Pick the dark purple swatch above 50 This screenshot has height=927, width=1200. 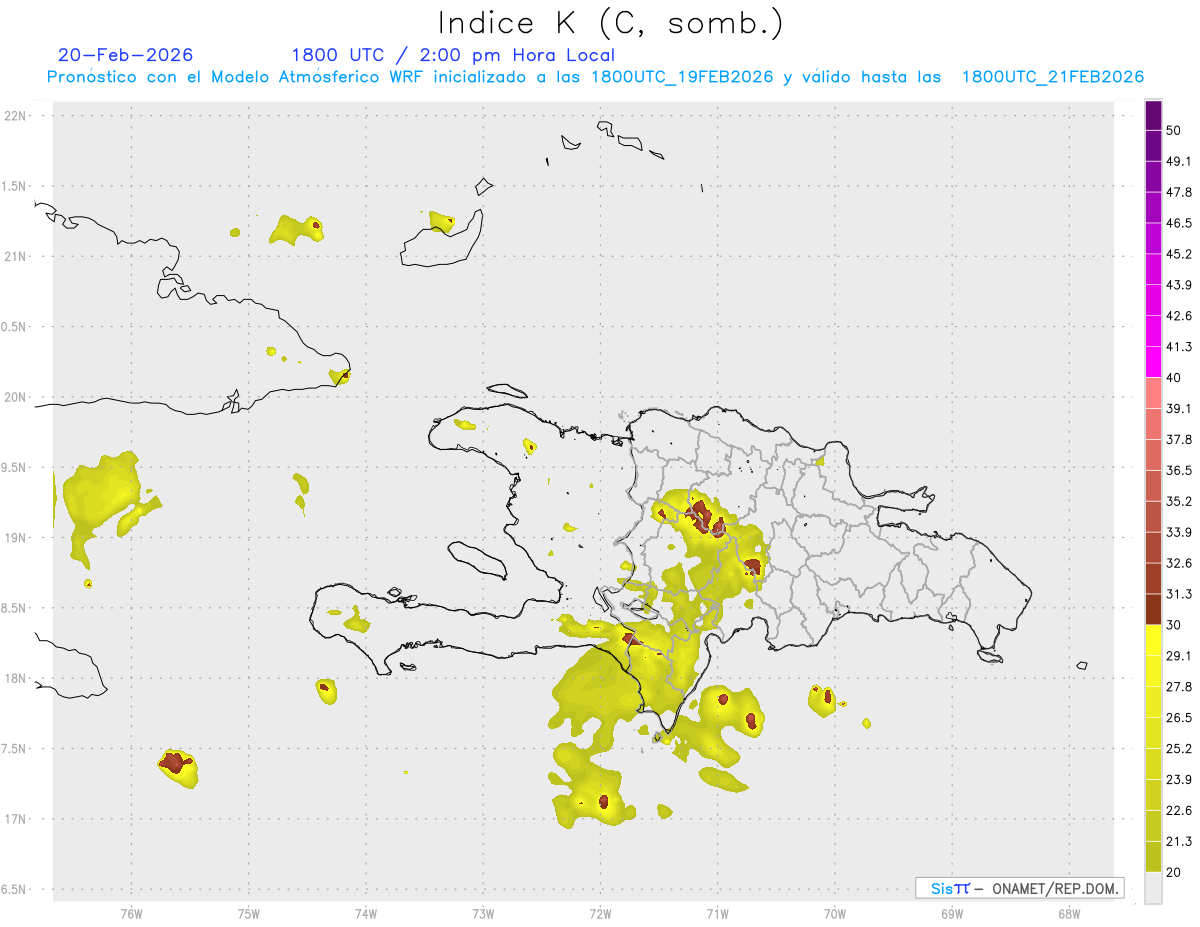point(1153,115)
